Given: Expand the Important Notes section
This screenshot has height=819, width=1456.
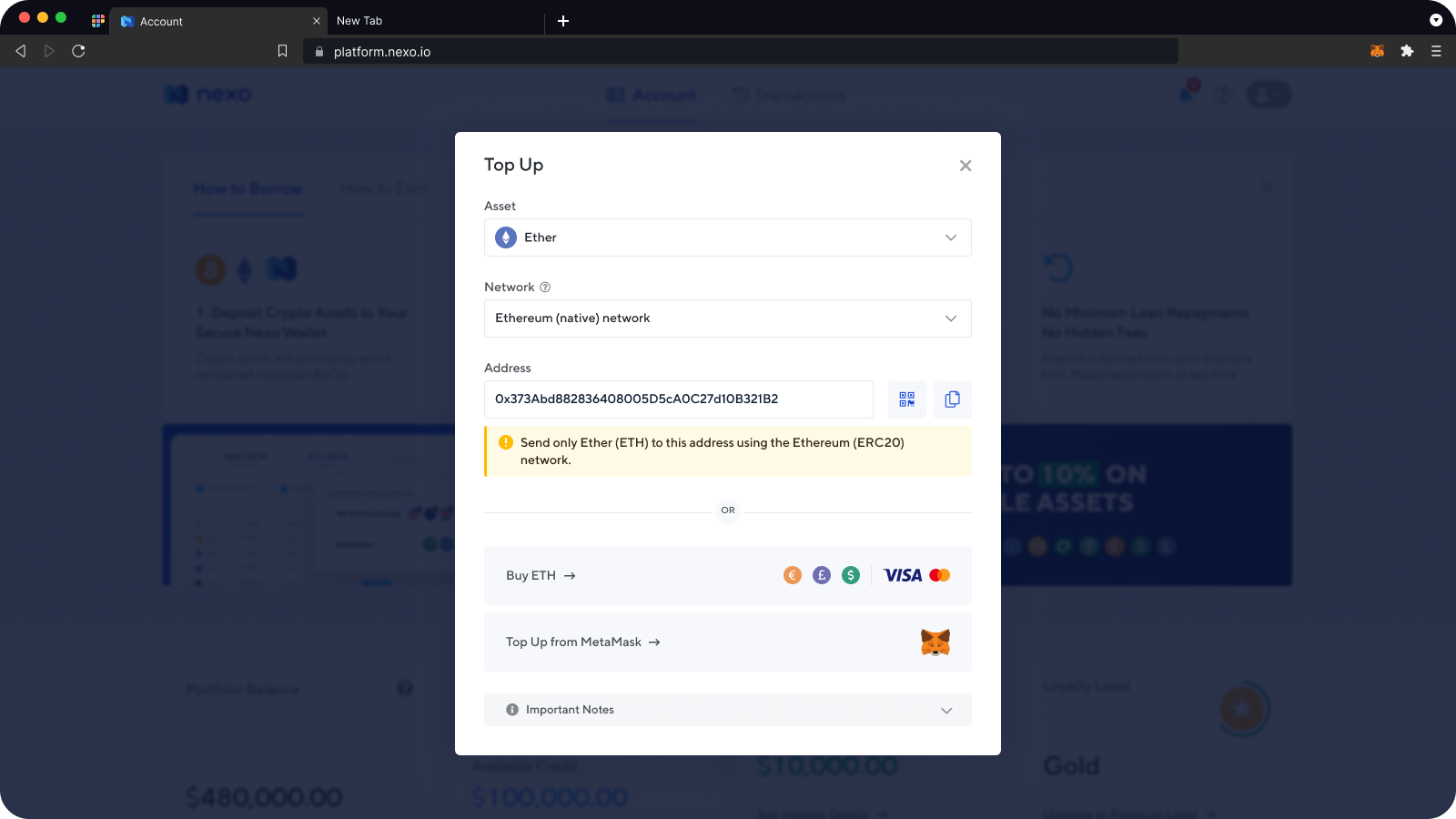Looking at the screenshot, I should tap(728, 710).
